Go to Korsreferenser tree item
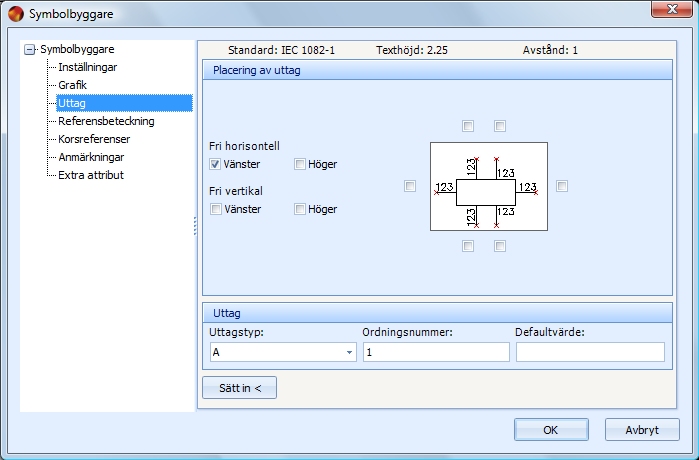Image resolution: width=699 pixels, height=460 pixels. pos(94,139)
